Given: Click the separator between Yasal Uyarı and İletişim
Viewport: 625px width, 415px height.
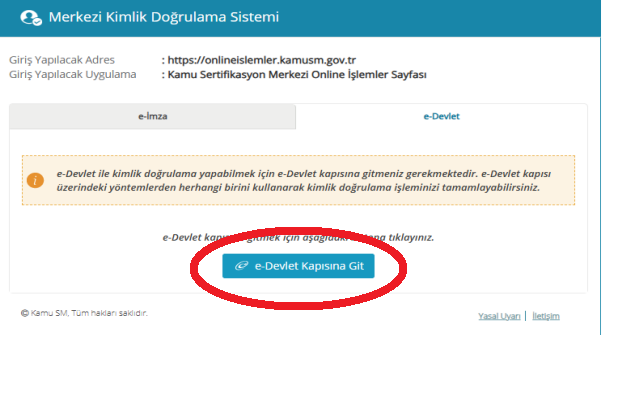Looking at the screenshot, I should click(527, 316).
